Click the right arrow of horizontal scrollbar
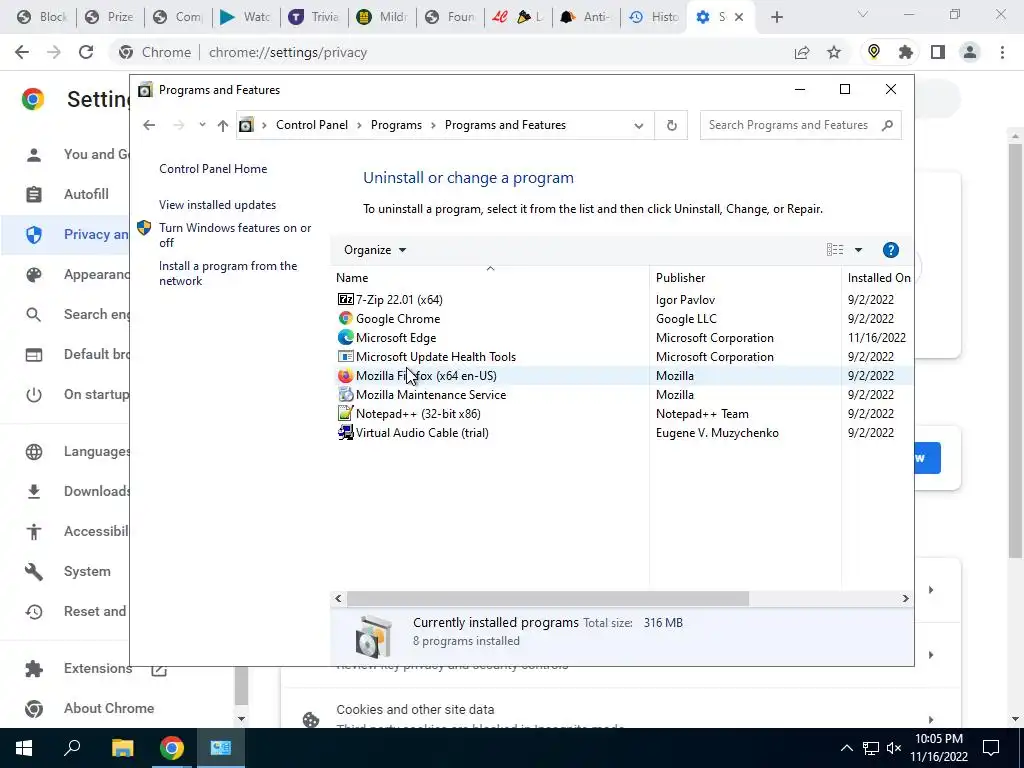 [905, 598]
